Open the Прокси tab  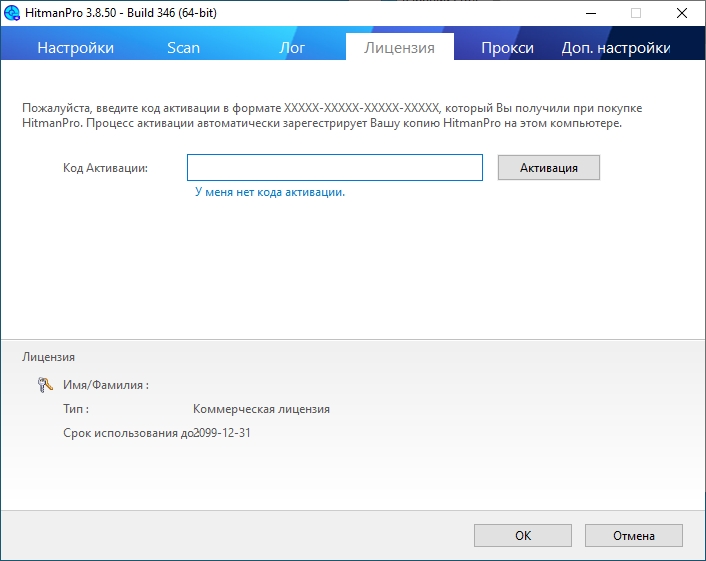[507, 48]
